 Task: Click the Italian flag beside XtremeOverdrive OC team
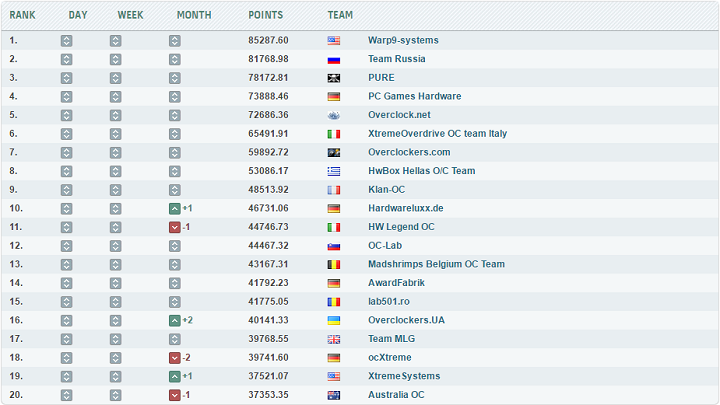click(333, 134)
